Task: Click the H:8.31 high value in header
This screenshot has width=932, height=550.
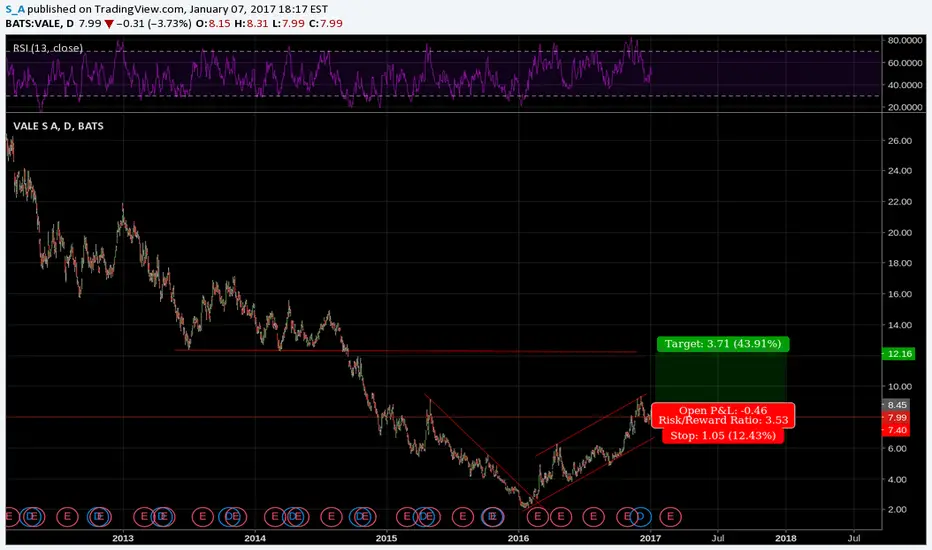Action: [x=250, y=24]
